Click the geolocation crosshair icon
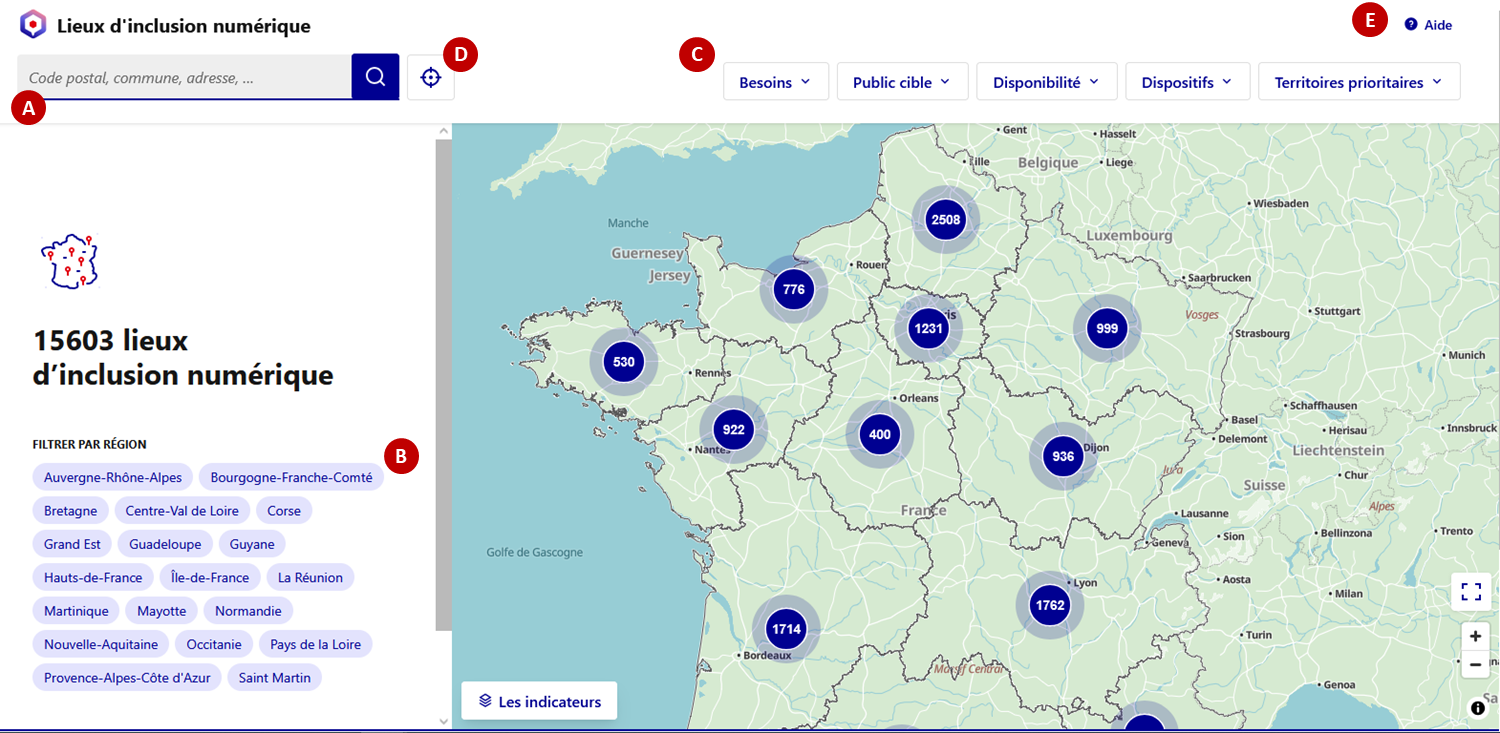The height and width of the screenshot is (733, 1500). (x=431, y=77)
